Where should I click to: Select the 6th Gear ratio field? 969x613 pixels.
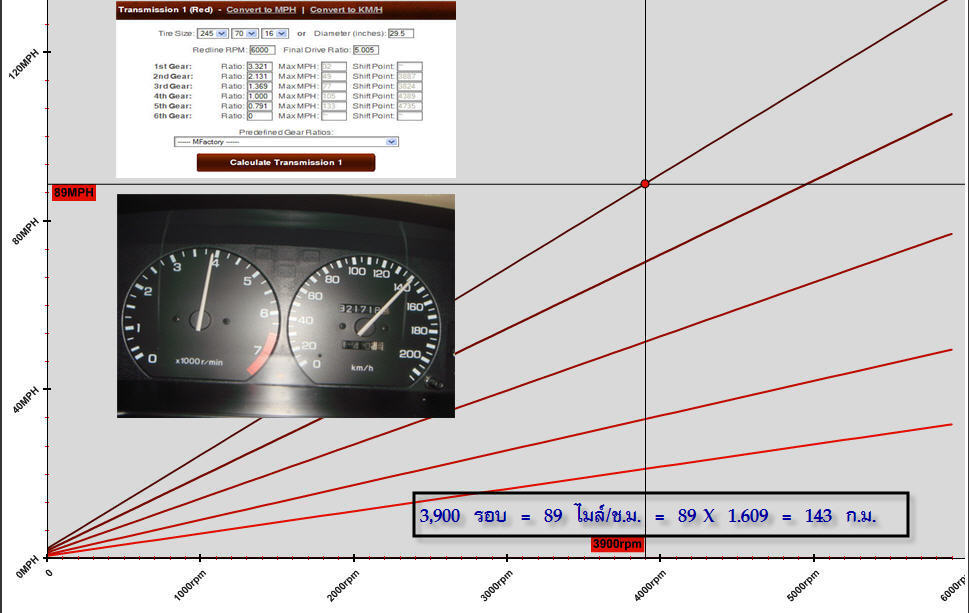[259, 116]
